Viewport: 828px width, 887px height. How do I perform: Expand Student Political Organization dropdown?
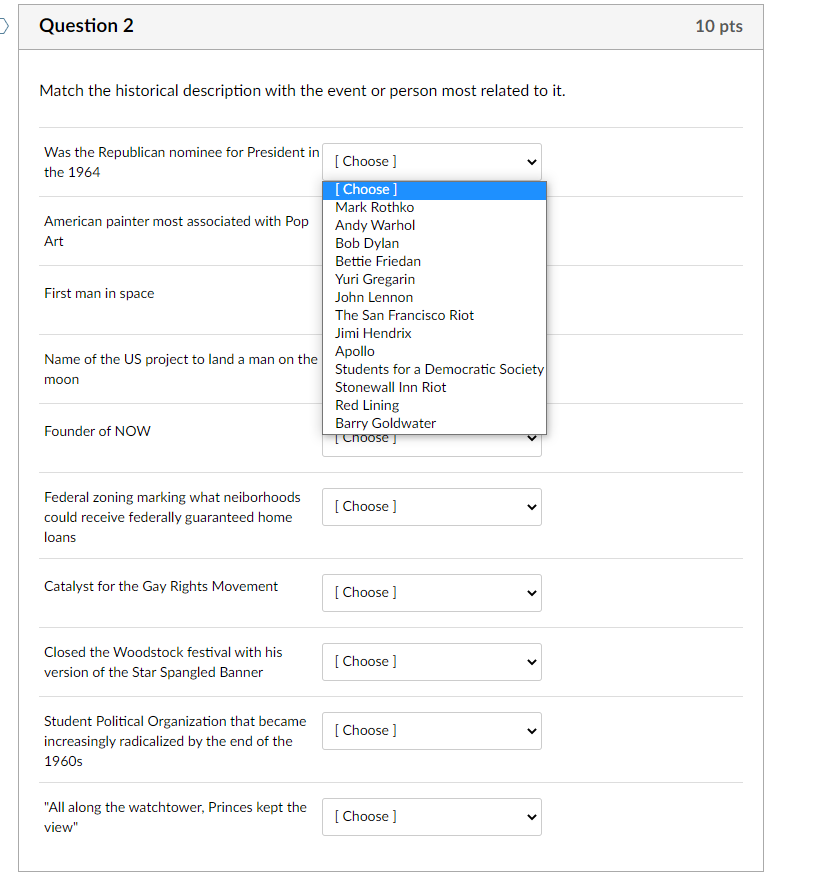click(432, 731)
